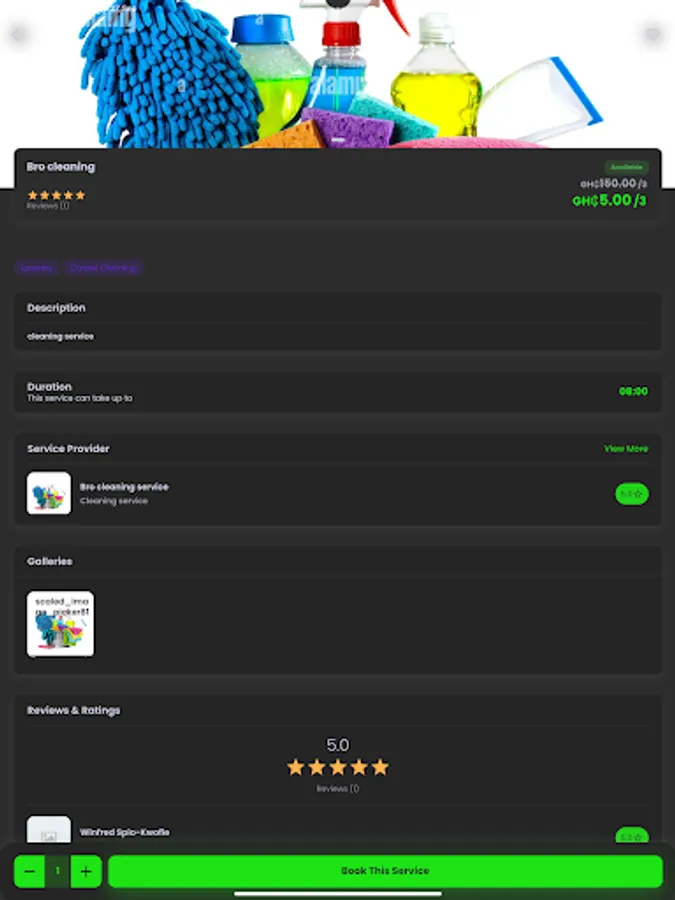The image size is (675, 900).
Task: Select the Carpet Cleaning category tag
Action: click(x=103, y=267)
